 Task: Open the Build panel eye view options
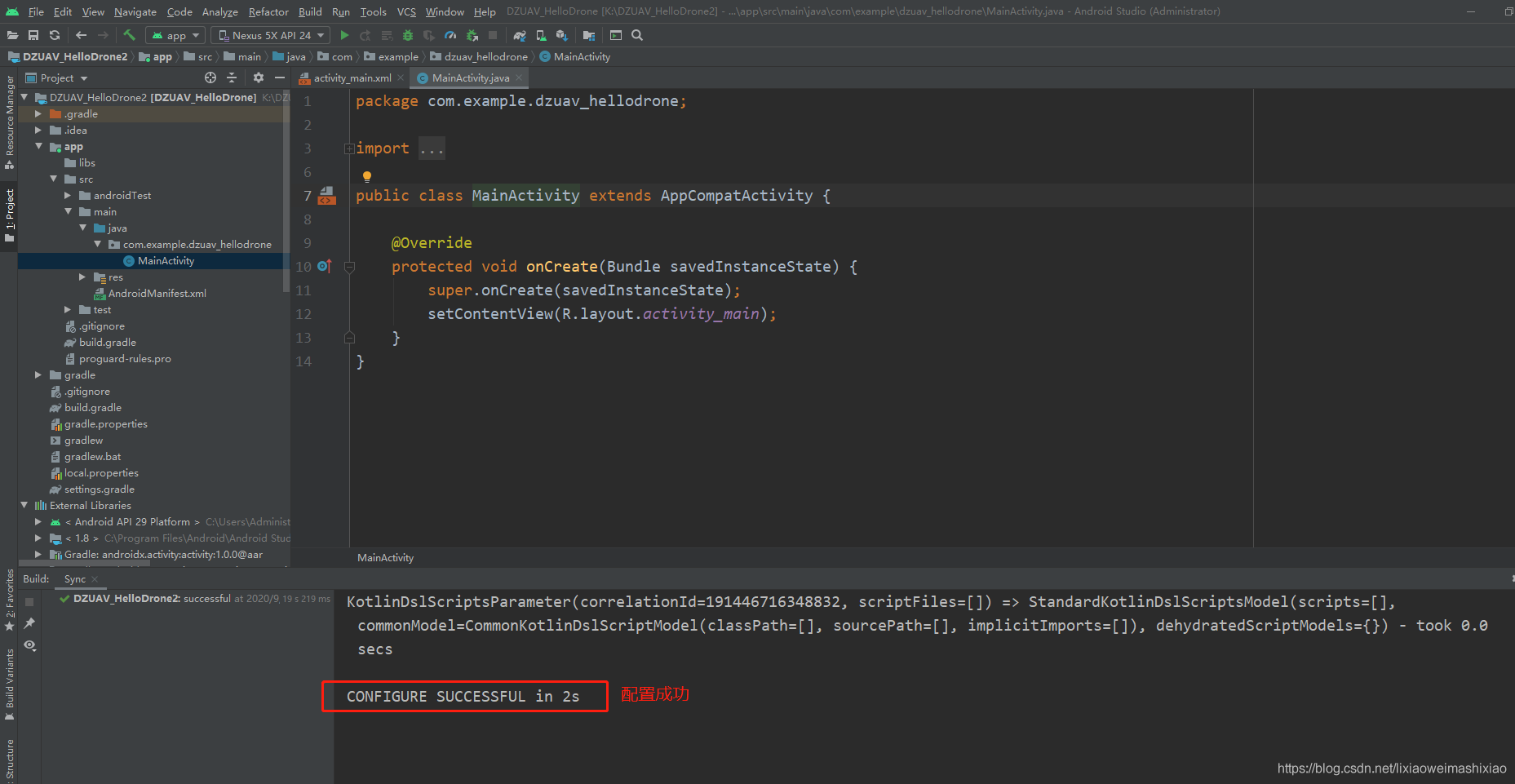tap(29, 645)
